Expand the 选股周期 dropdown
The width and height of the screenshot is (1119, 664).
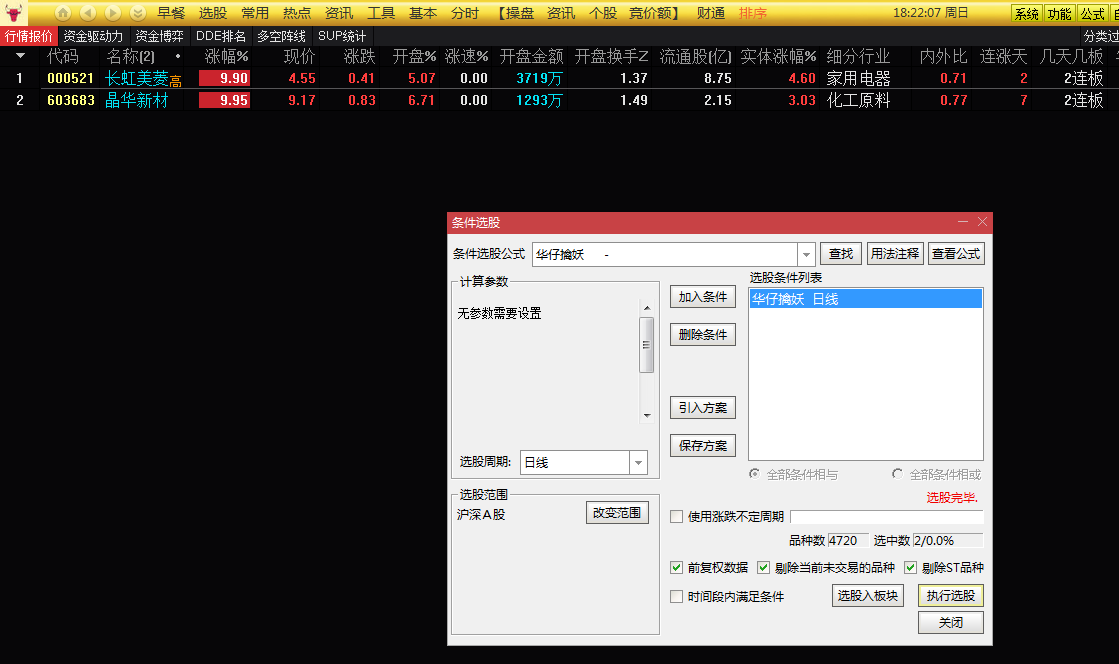click(x=637, y=463)
